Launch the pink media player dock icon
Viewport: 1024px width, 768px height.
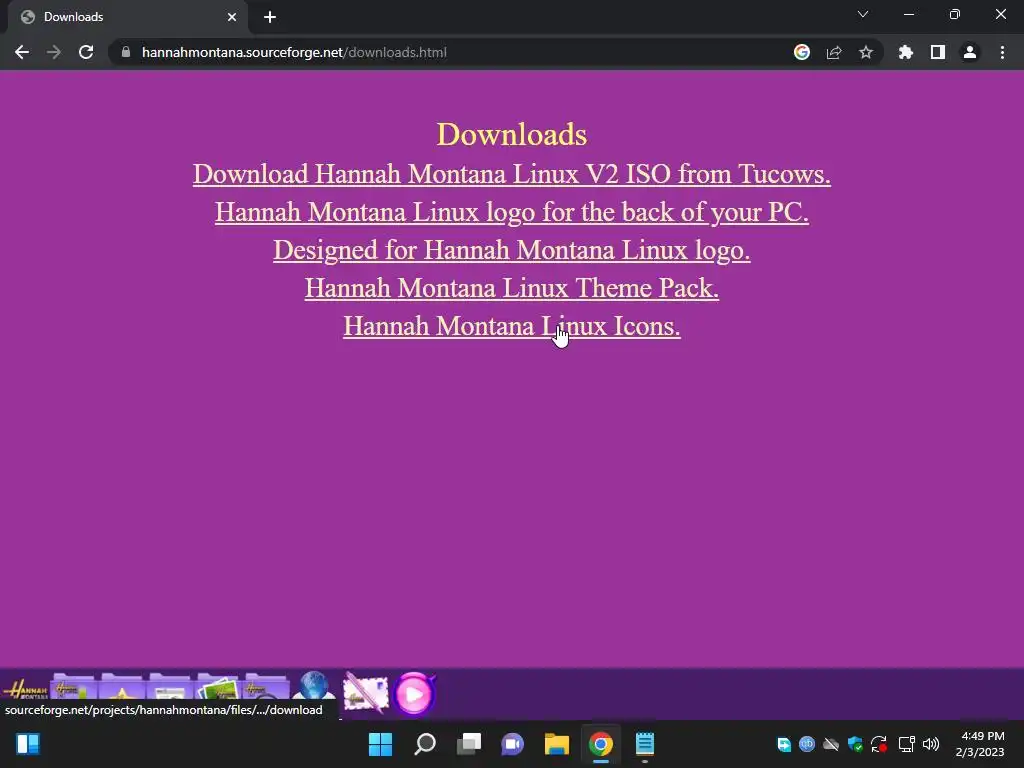[414, 694]
